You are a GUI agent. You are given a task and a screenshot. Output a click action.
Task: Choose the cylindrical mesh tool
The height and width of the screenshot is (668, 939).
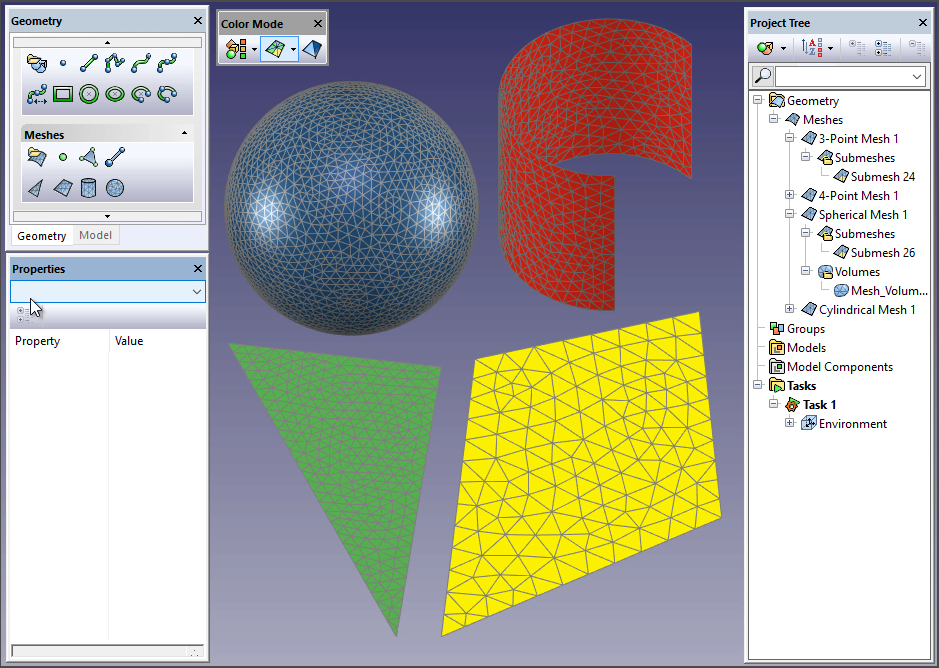(x=89, y=187)
